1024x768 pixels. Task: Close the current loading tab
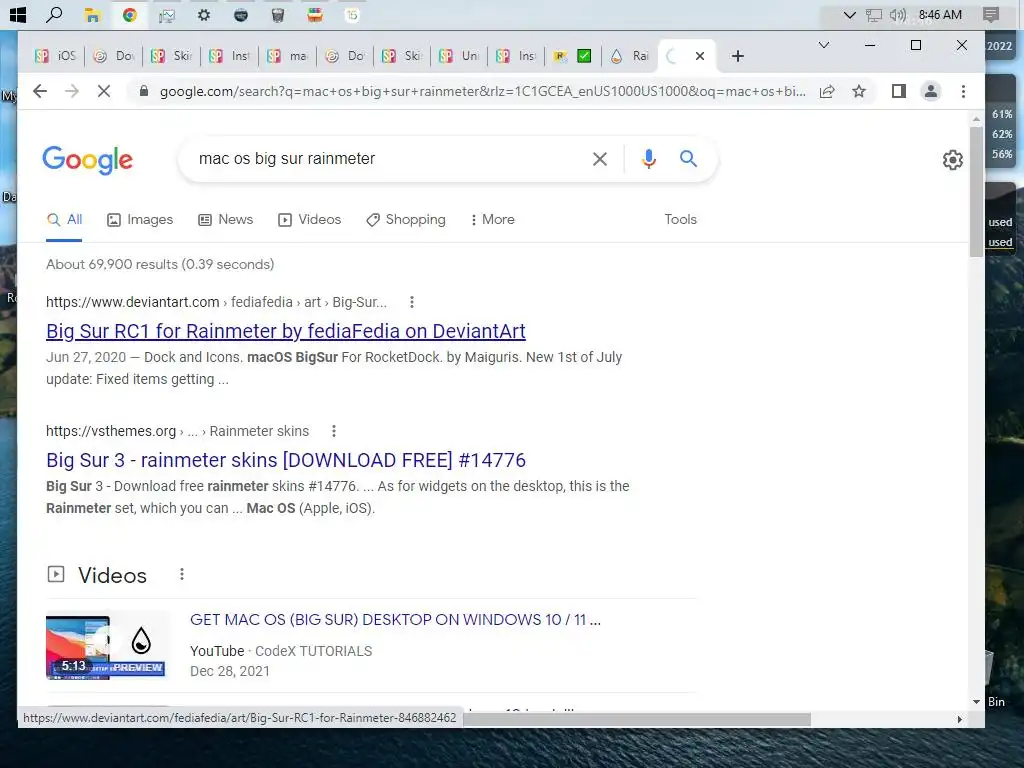coord(700,56)
